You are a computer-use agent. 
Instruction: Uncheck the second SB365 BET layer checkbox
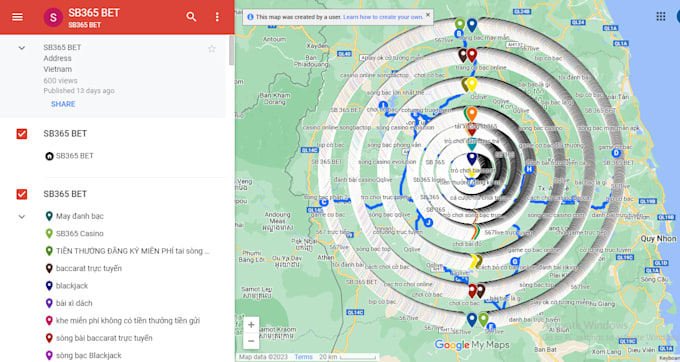(x=22, y=194)
